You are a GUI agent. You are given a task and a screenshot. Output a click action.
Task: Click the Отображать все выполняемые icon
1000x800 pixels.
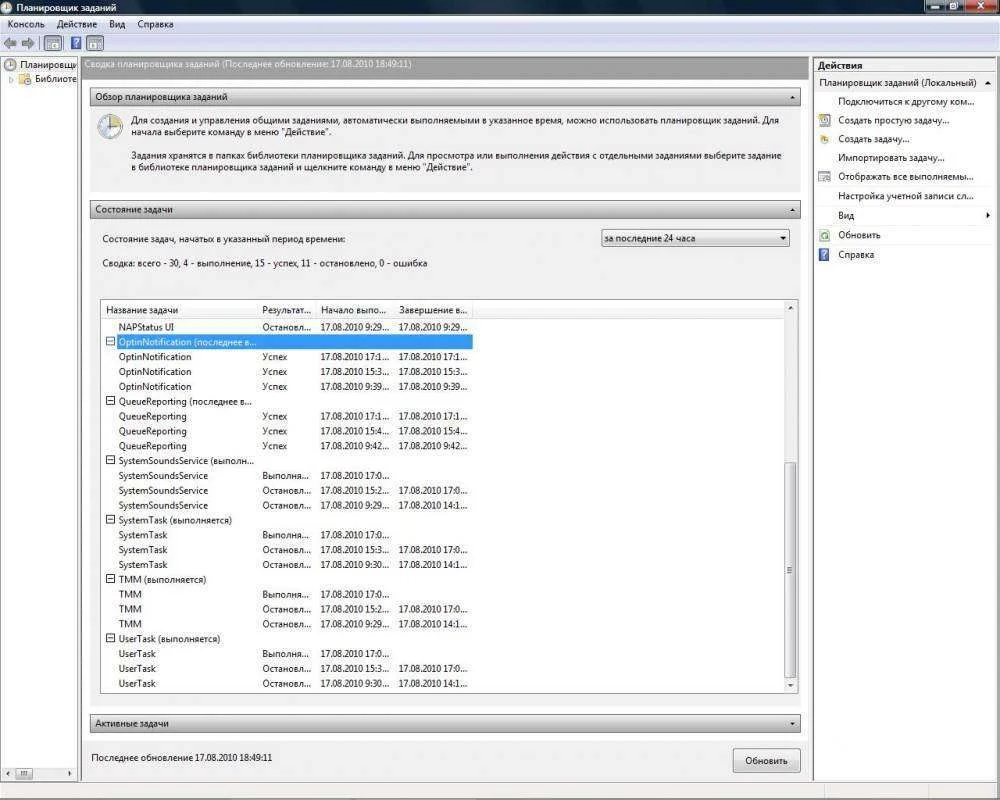(x=825, y=177)
